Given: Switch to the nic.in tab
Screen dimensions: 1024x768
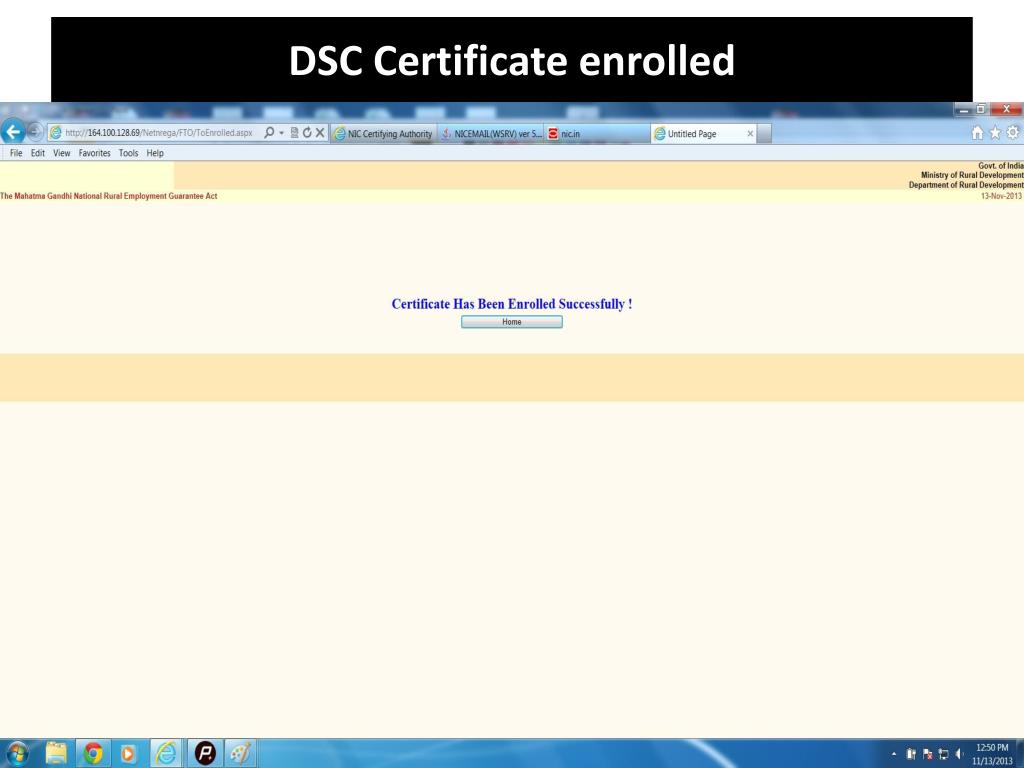Looking at the screenshot, I should [597, 134].
